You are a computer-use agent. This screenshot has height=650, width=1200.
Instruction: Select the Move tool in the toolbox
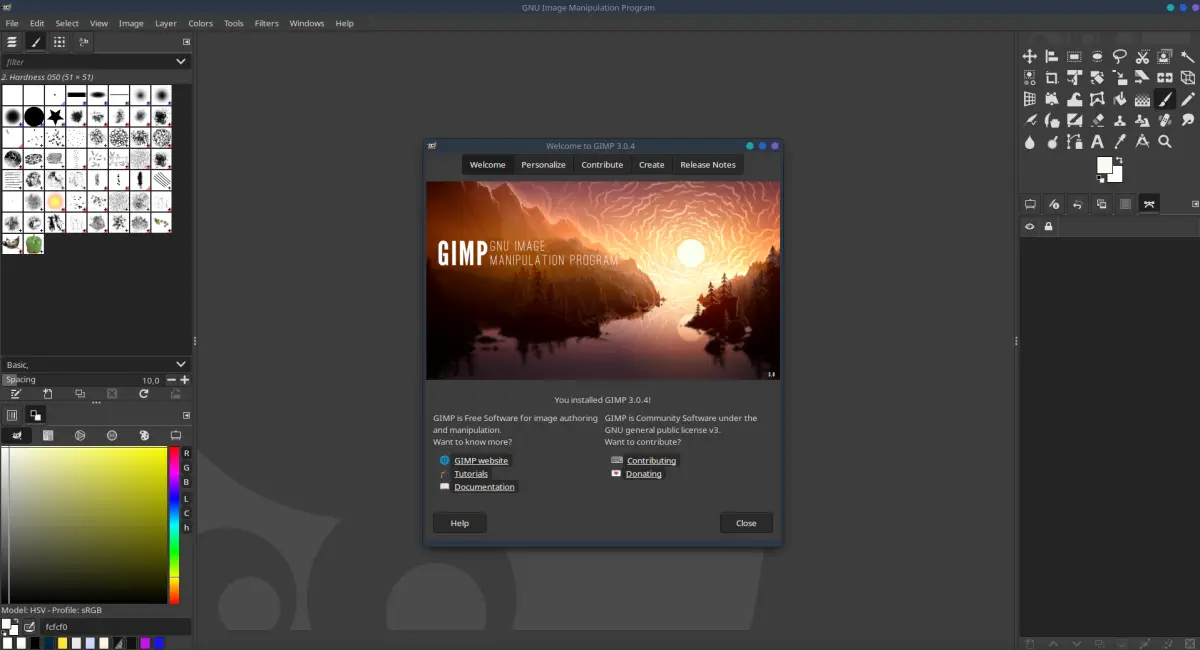click(1029, 56)
